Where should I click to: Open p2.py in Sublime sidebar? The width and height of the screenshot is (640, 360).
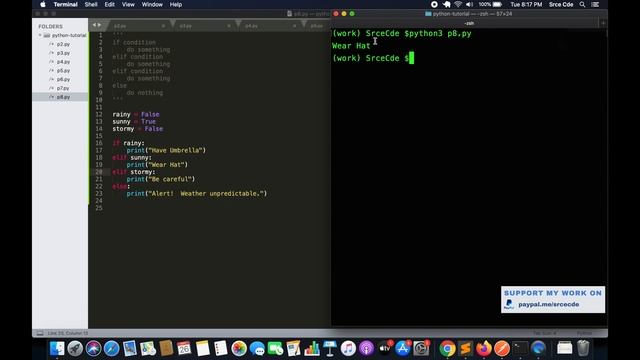[x=63, y=44]
